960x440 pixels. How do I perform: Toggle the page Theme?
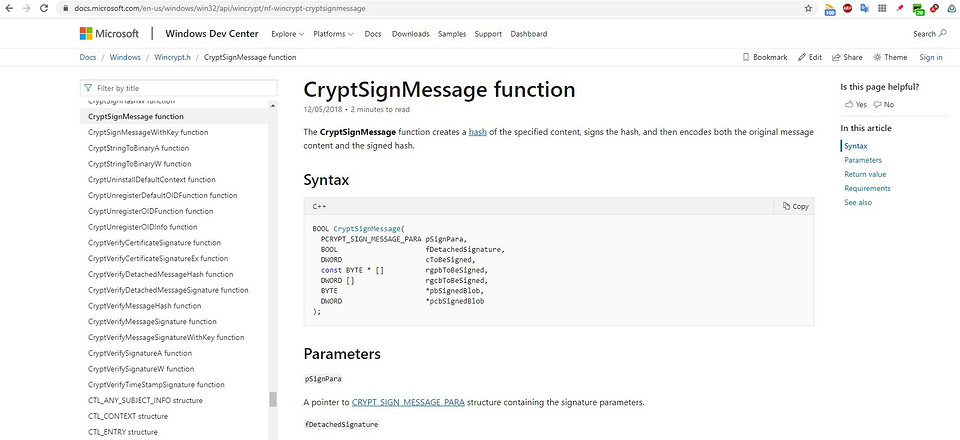(890, 58)
